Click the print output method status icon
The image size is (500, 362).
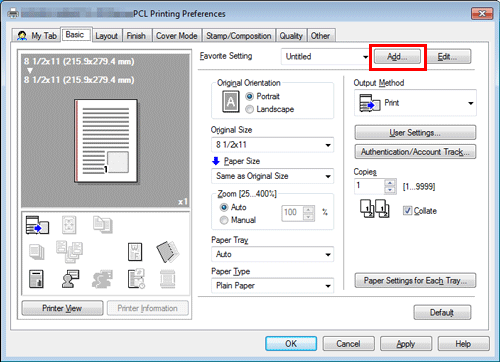pos(37,225)
